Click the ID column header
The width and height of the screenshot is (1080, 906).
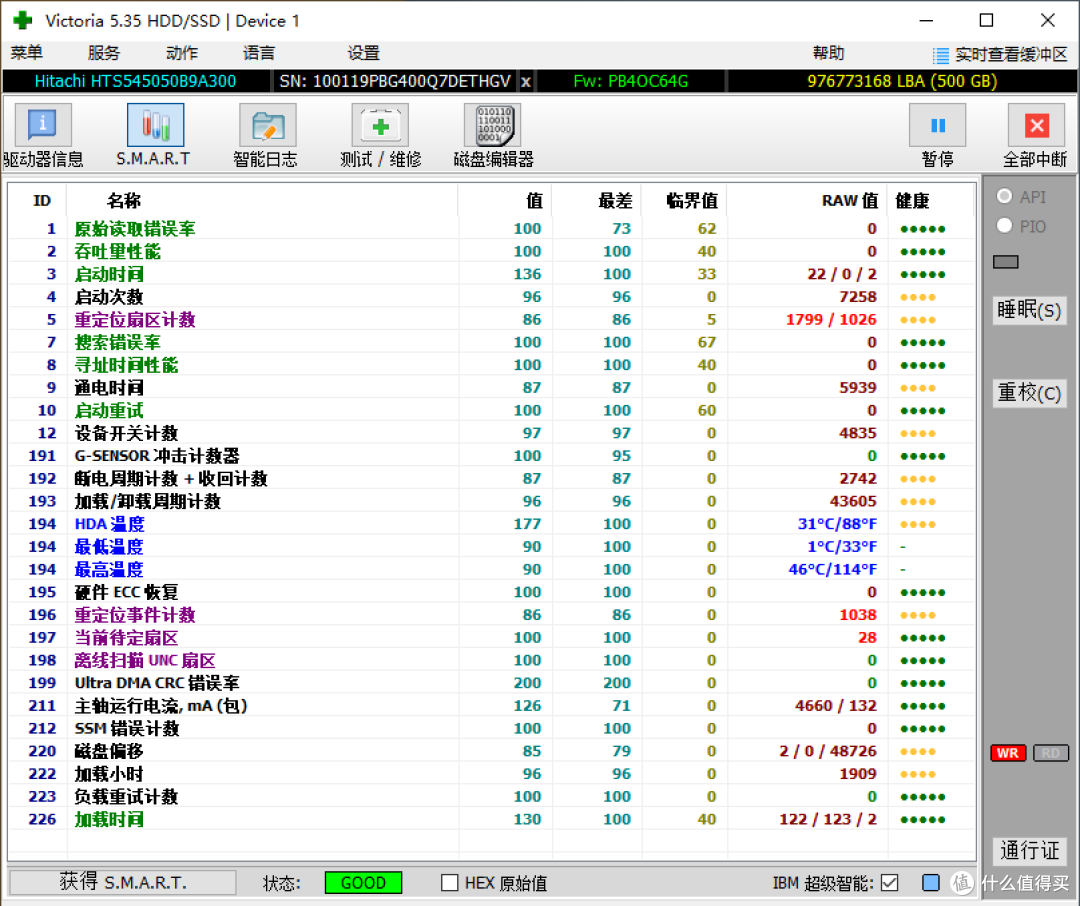click(42, 200)
